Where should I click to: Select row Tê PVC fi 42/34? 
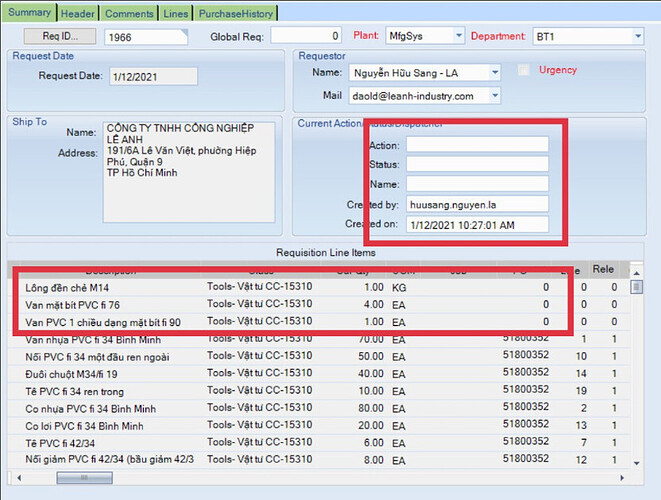(x=318, y=443)
